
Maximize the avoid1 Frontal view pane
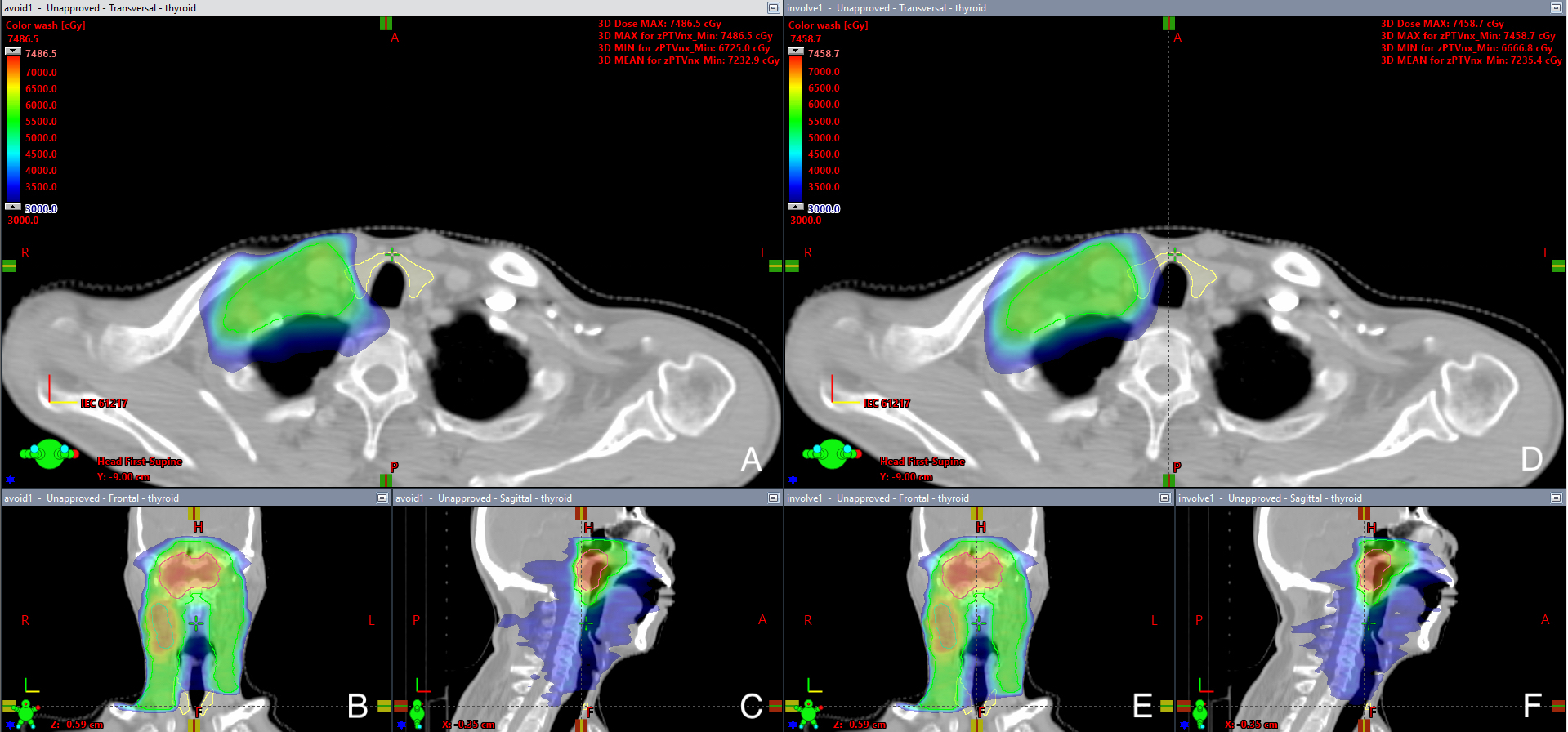tap(382, 498)
